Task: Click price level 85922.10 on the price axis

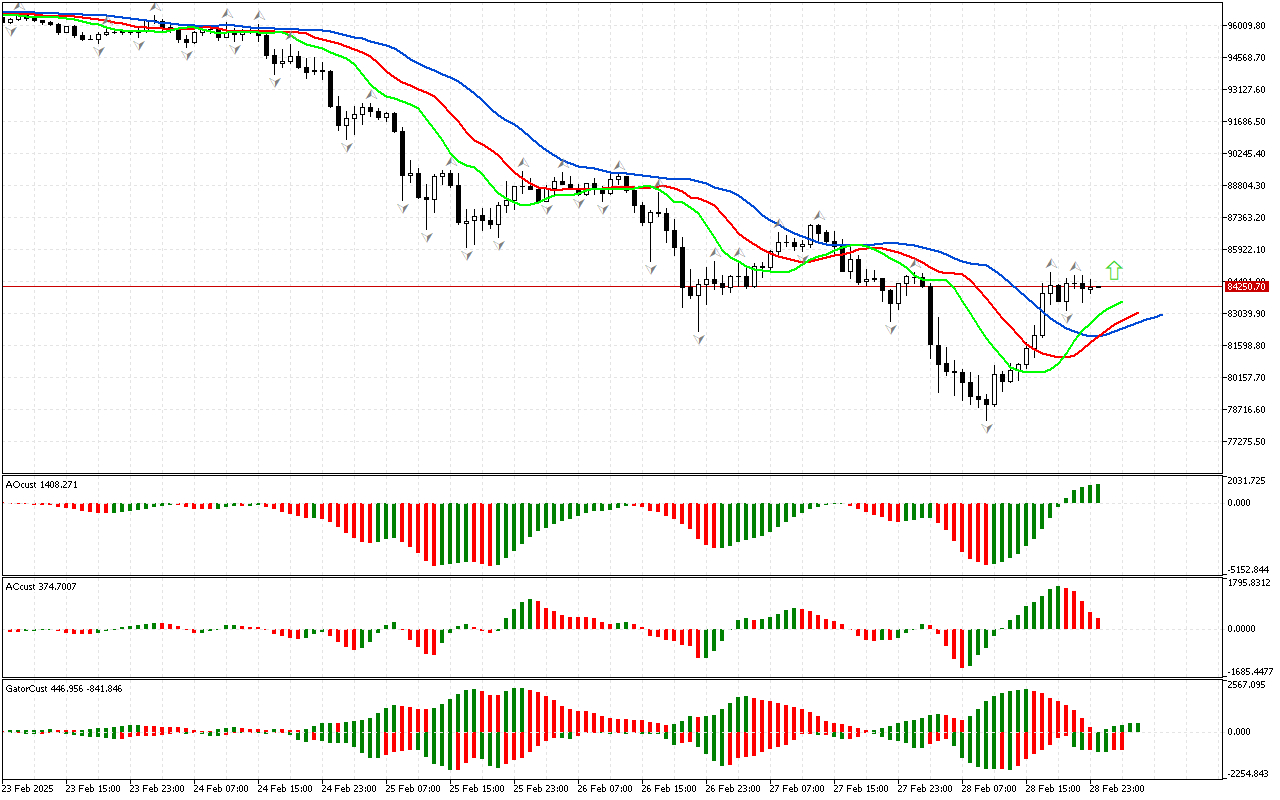Action: click(1246, 250)
